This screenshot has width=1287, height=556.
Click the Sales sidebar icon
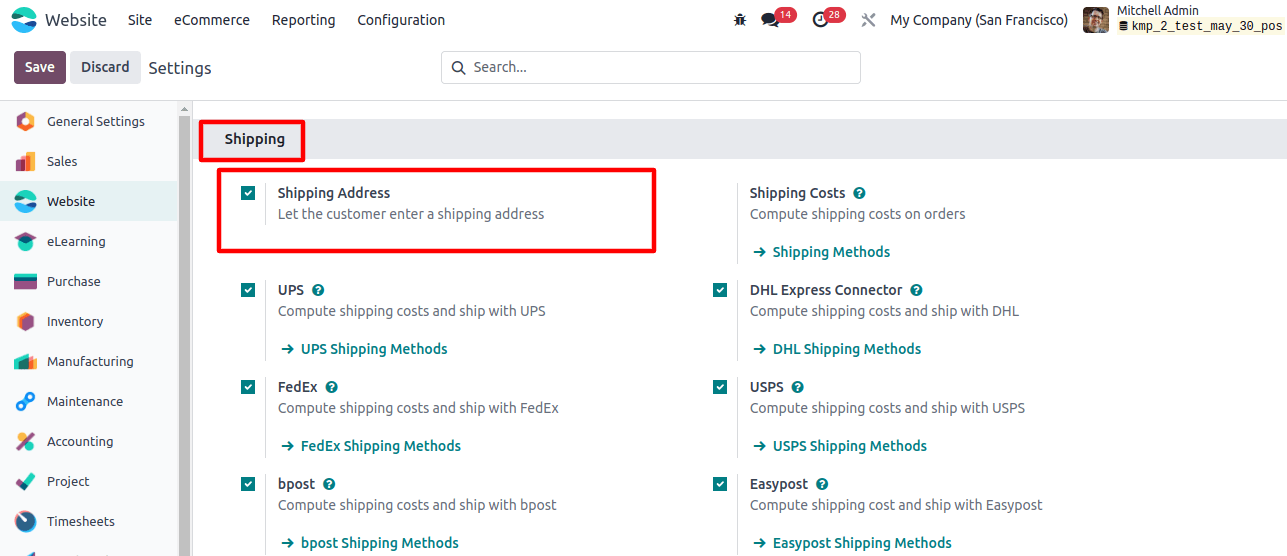pos(26,162)
